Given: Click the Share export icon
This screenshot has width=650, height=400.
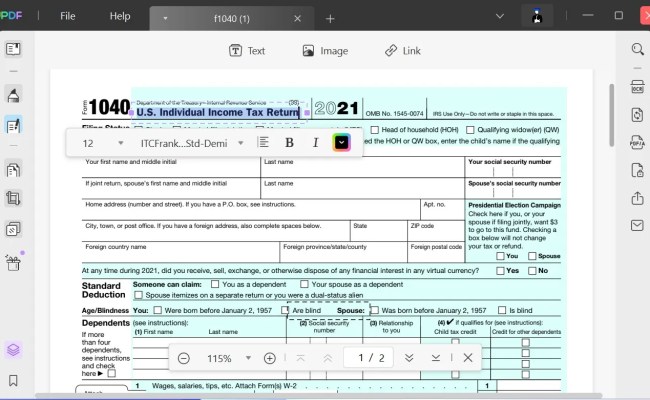Looking at the screenshot, I should (x=637, y=198).
